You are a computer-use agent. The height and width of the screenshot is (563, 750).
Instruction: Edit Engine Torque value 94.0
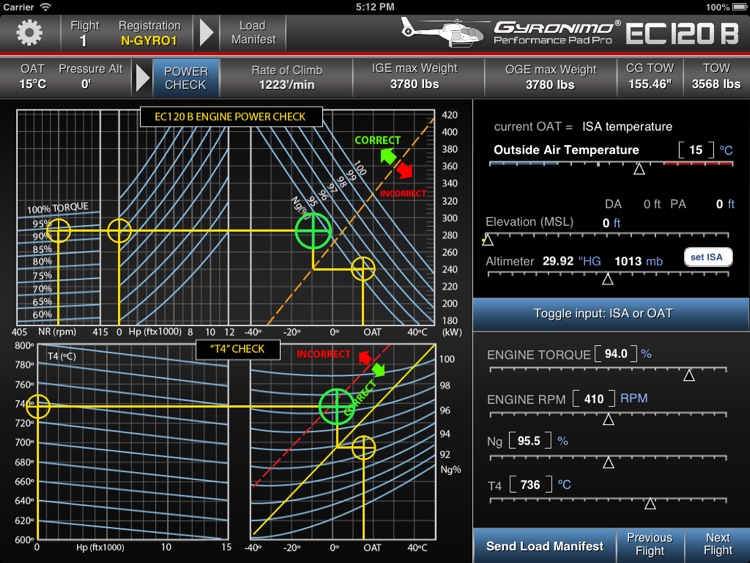(x=616, y=354)
